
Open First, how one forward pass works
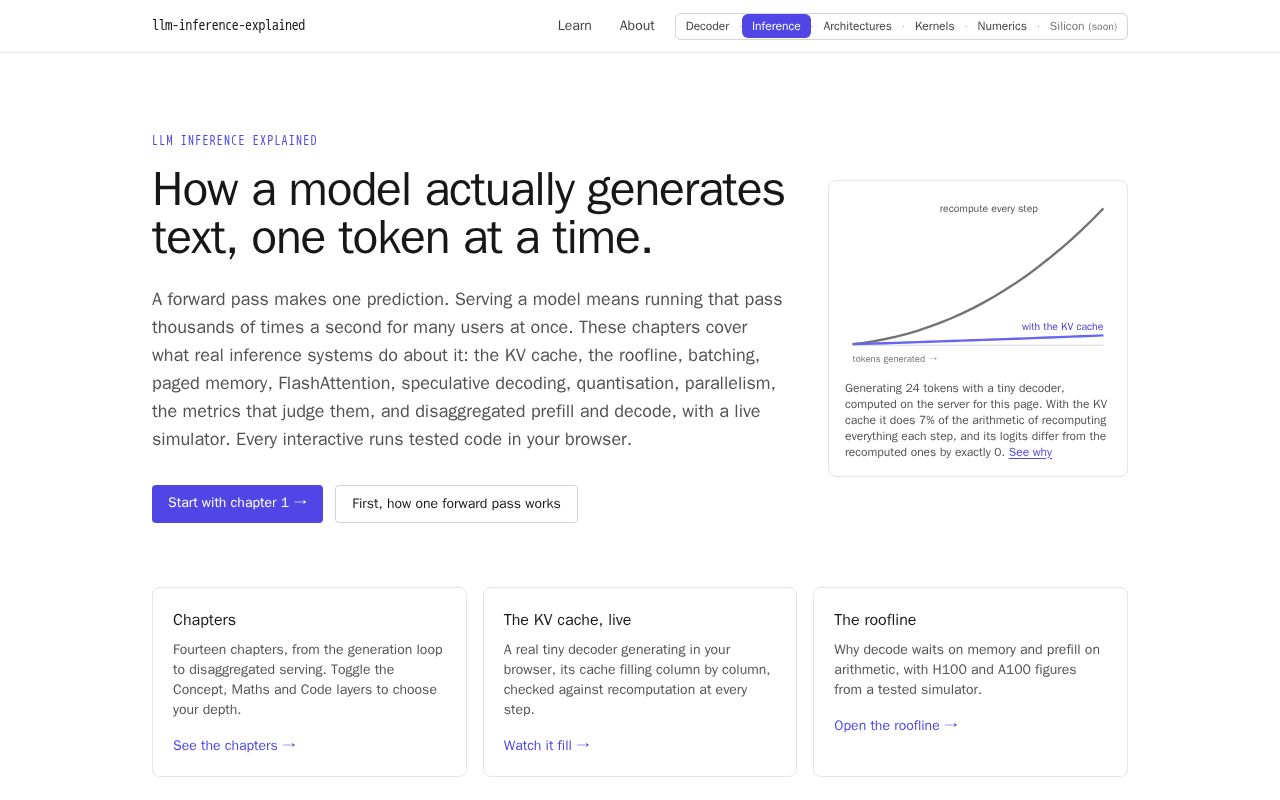[456, 504]
